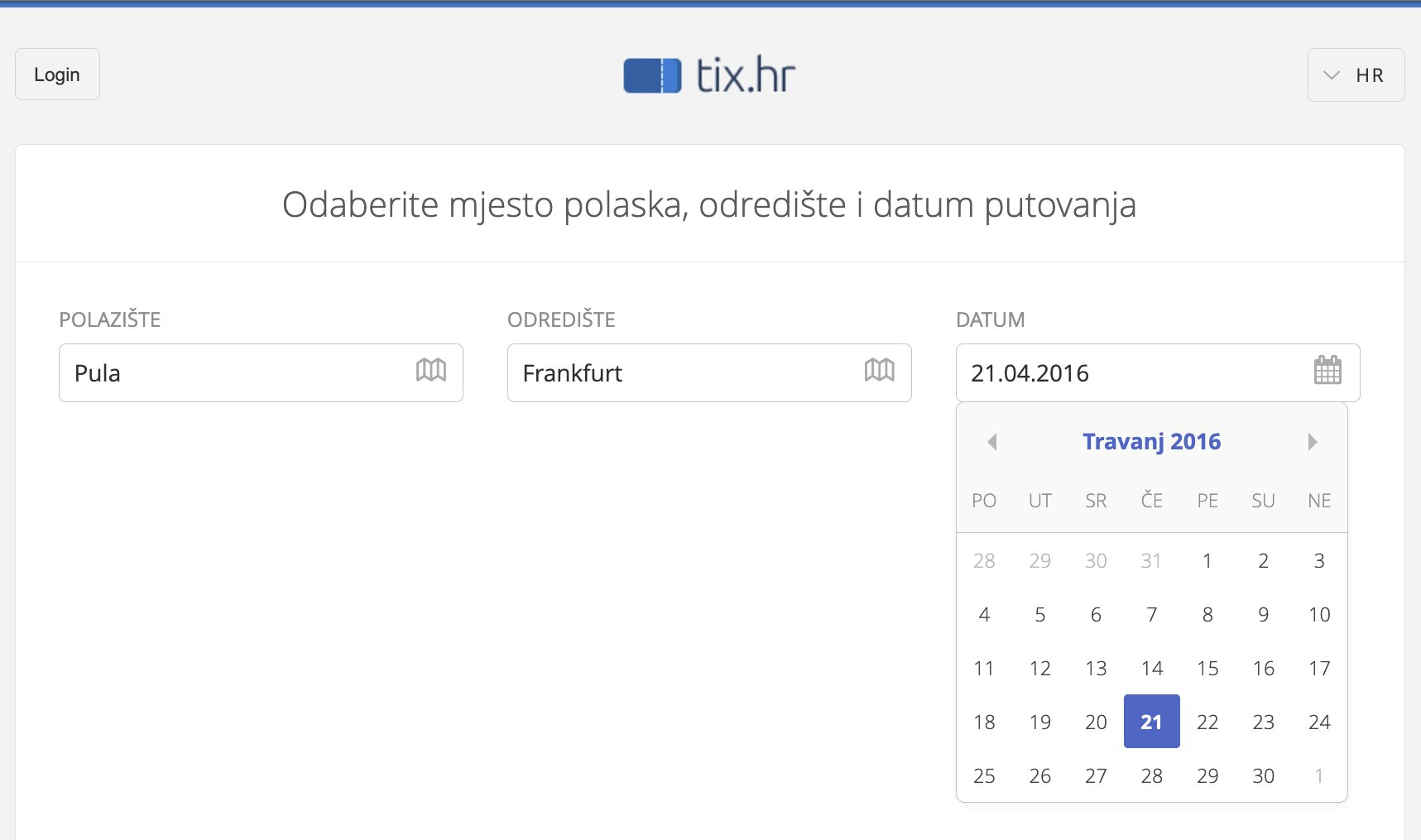
Task: Open the HR language dropdown
Action: 1356,75
